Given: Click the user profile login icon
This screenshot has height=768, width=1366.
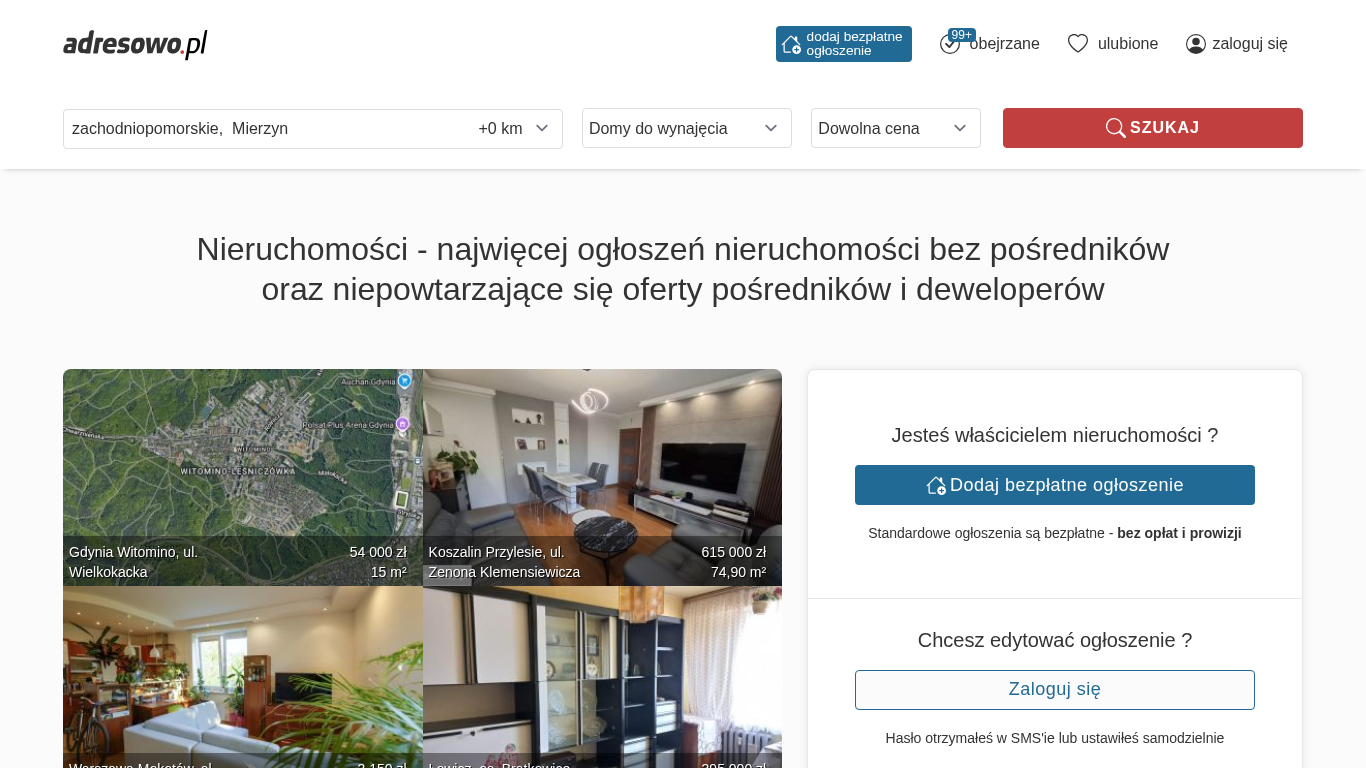Looking at the screenshot, I should point(1196,44).
